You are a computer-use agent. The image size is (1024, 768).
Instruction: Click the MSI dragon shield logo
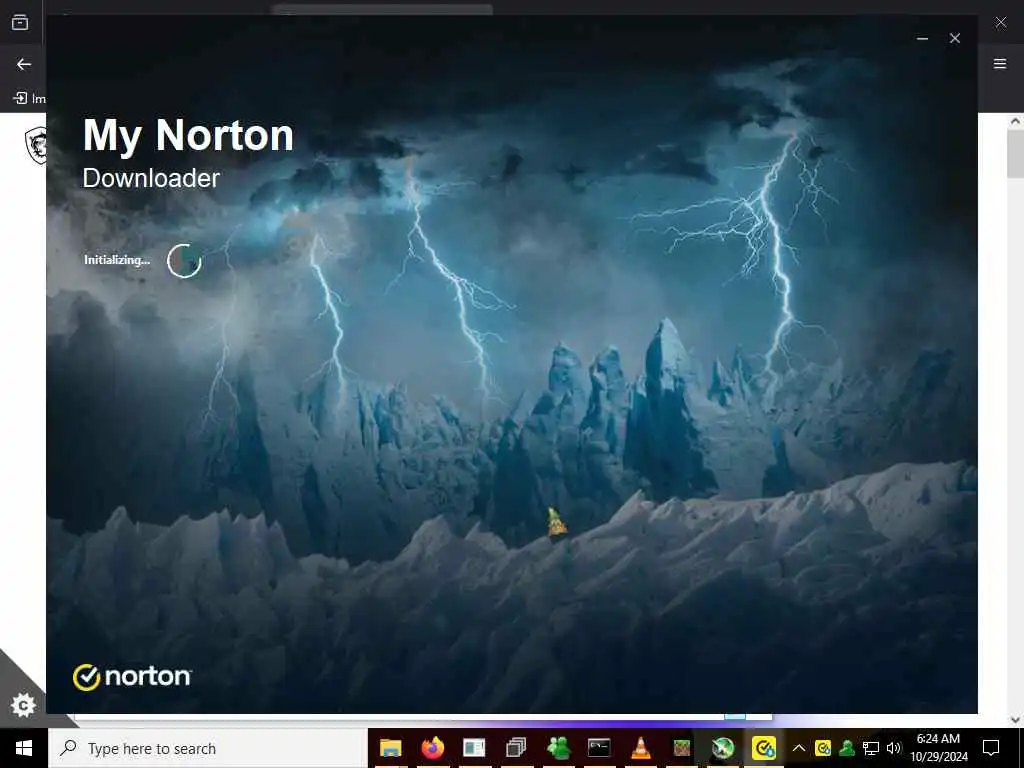tap(36, 145)
